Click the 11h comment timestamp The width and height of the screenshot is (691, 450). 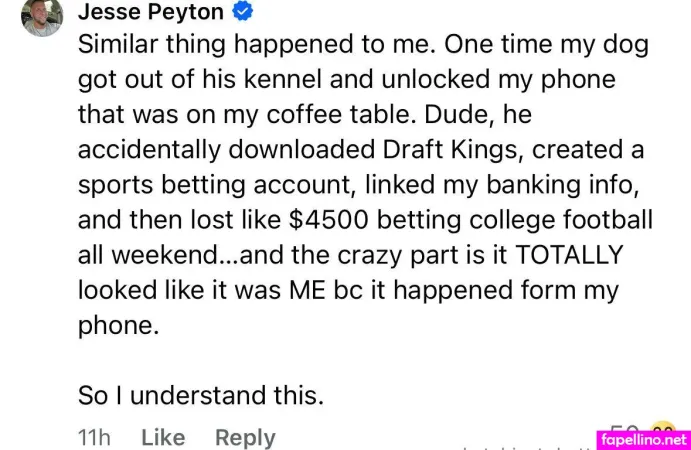coord(95,437)
